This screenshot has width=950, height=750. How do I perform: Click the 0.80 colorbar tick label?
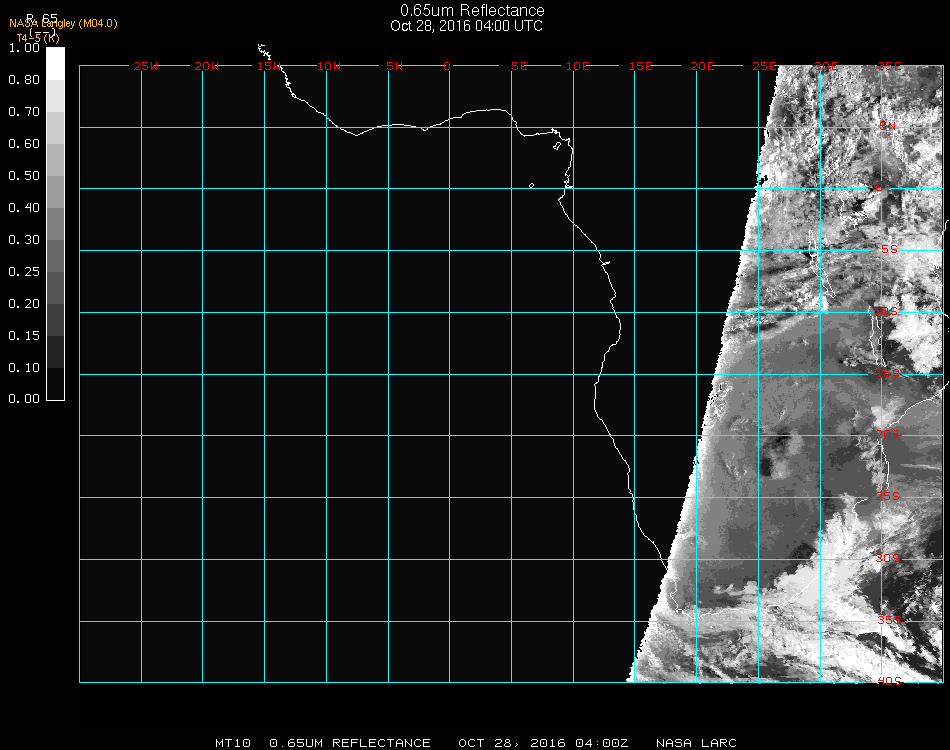tap(23, 80)
